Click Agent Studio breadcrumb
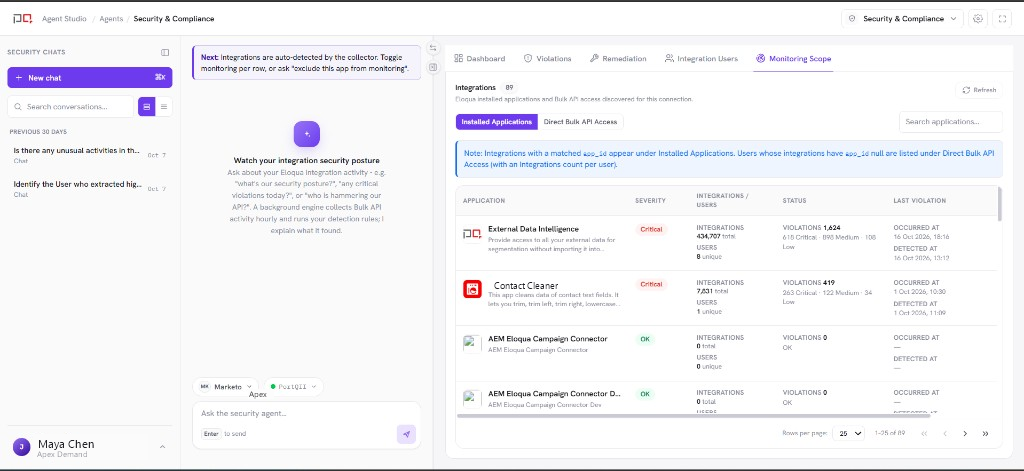The width and height of the screenshot is (1024, 471). click(64, 19)
